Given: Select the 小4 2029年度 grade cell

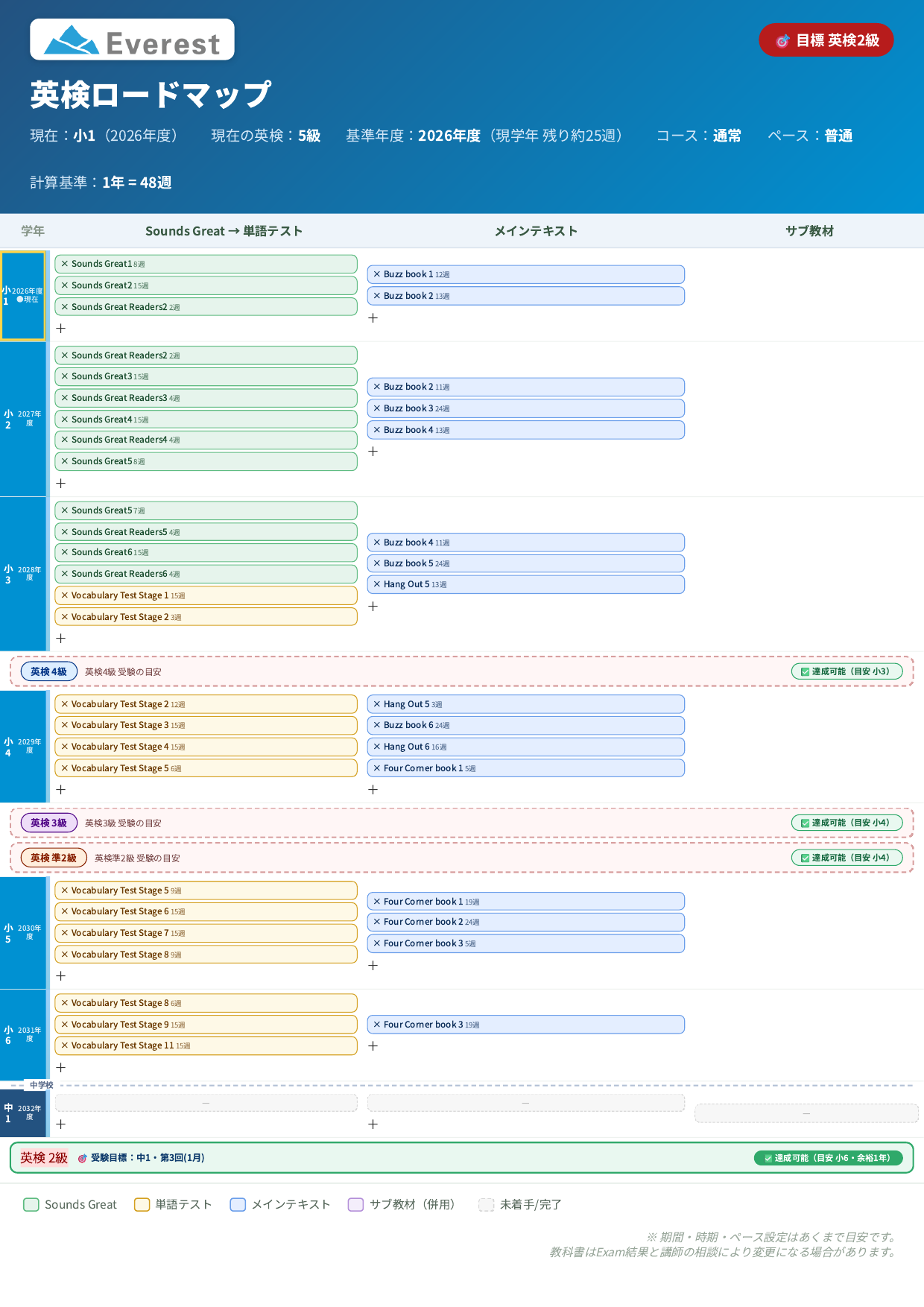Looking at the screenshot, I should tap(23, 747).
